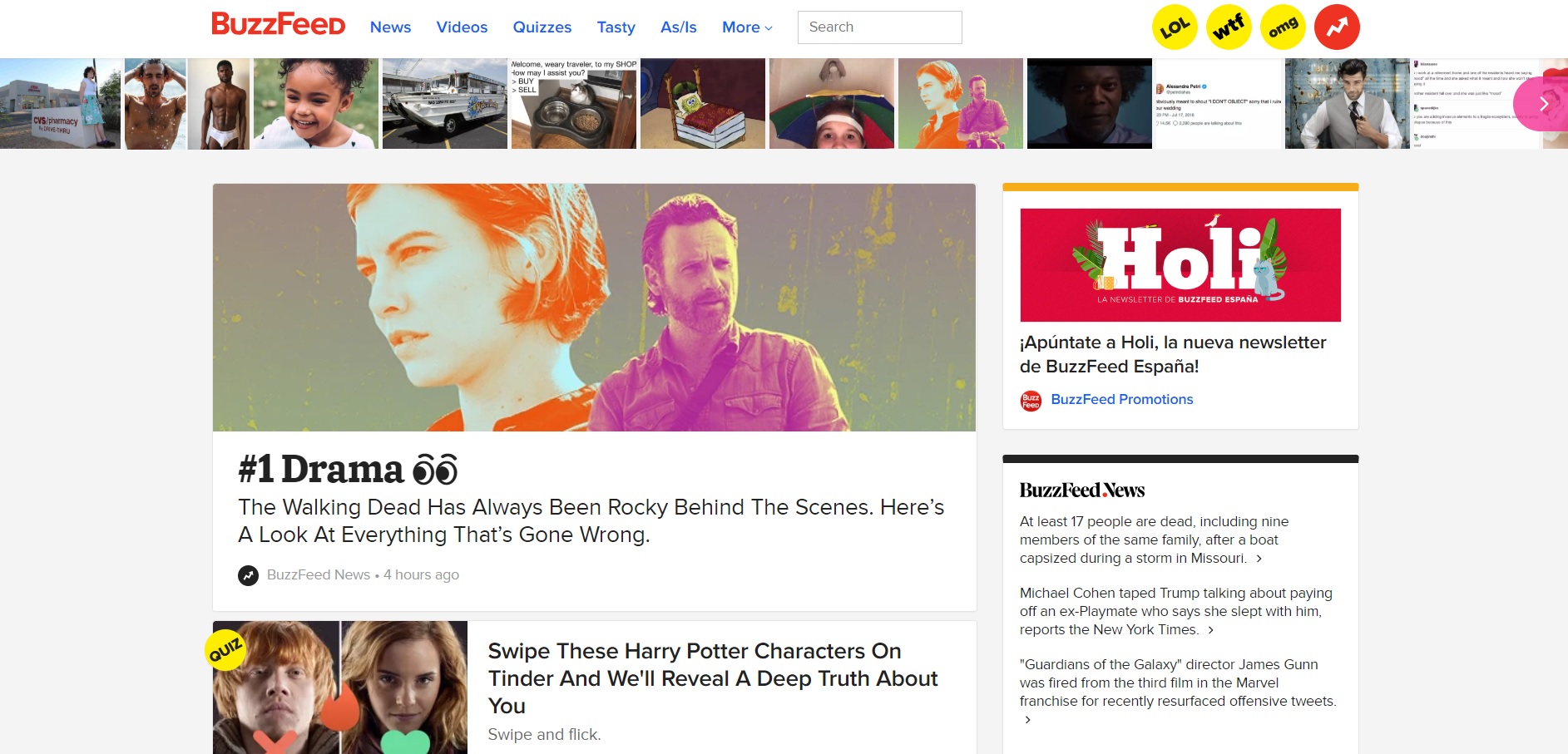Open the dark face thumbnail
Image resolution: width=1568 pixels, height=754 pixels.
coord(1090,104)
